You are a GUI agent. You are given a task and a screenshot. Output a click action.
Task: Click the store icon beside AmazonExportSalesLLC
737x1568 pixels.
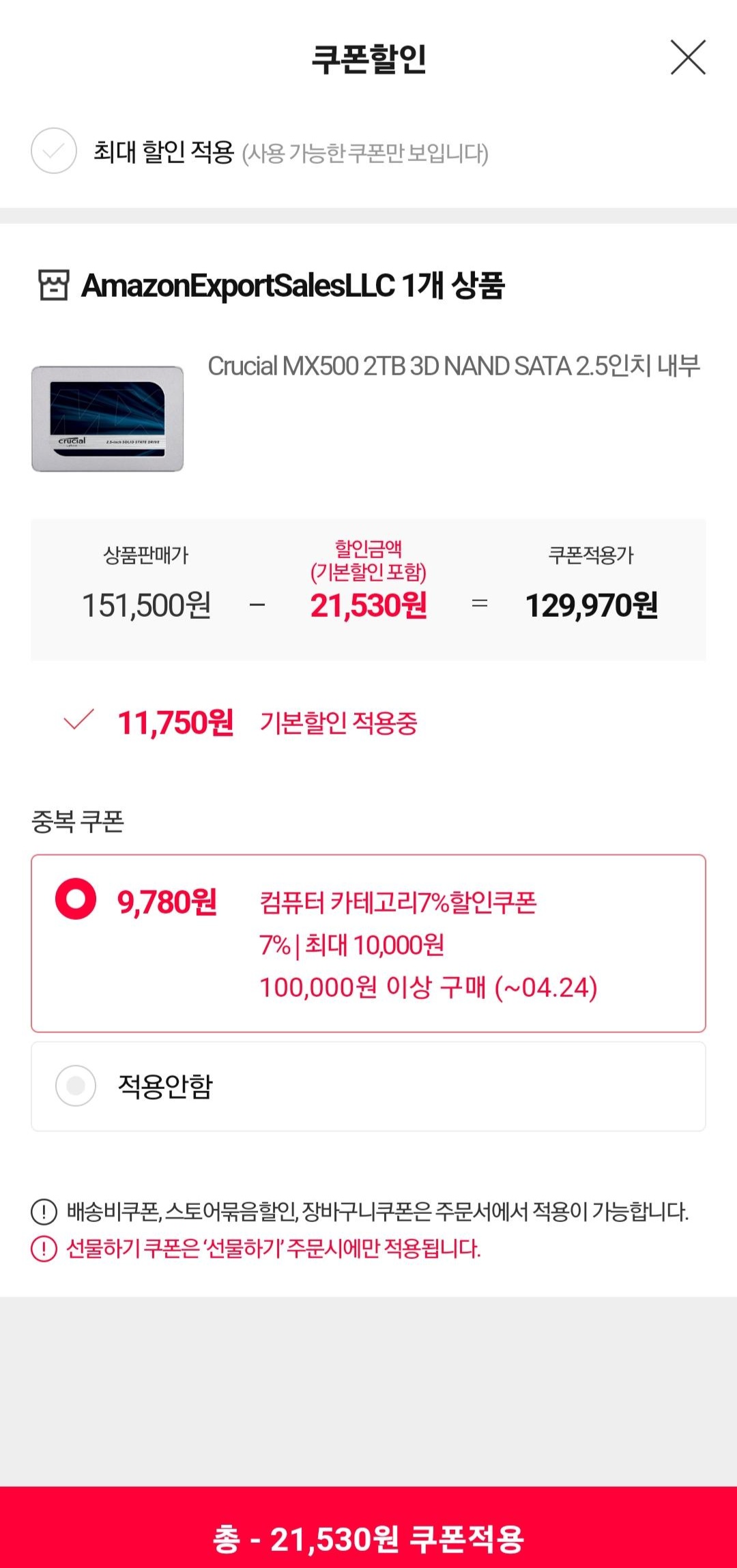click(x=53, y=285)
